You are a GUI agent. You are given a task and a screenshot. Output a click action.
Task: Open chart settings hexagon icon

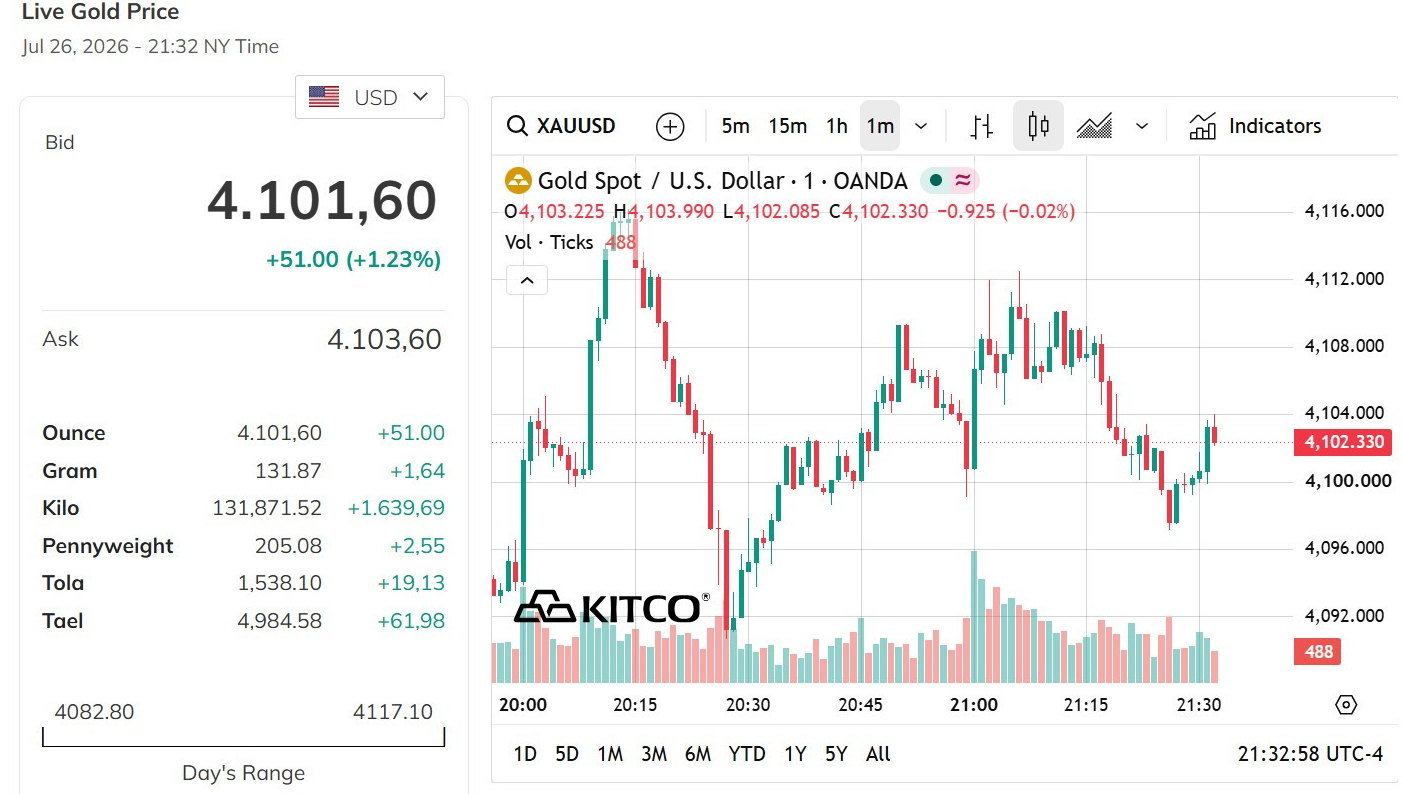(x=1346, y=704)
